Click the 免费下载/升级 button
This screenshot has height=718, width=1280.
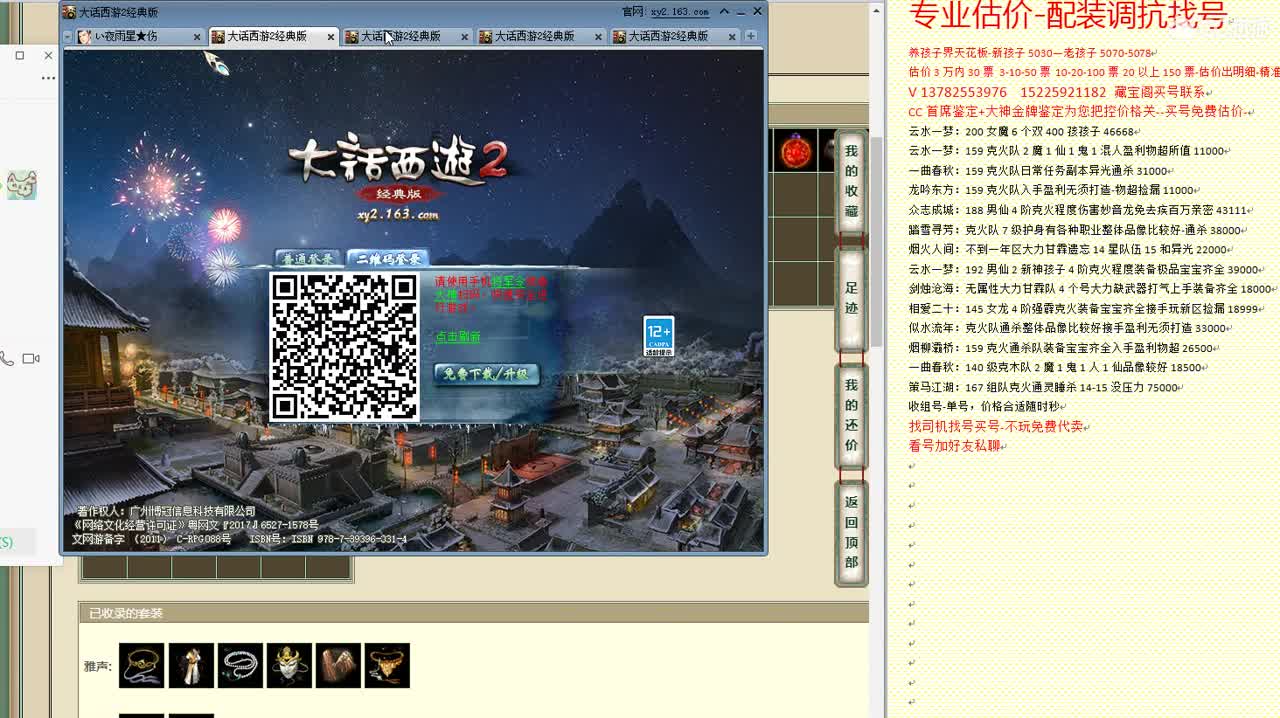487,374
